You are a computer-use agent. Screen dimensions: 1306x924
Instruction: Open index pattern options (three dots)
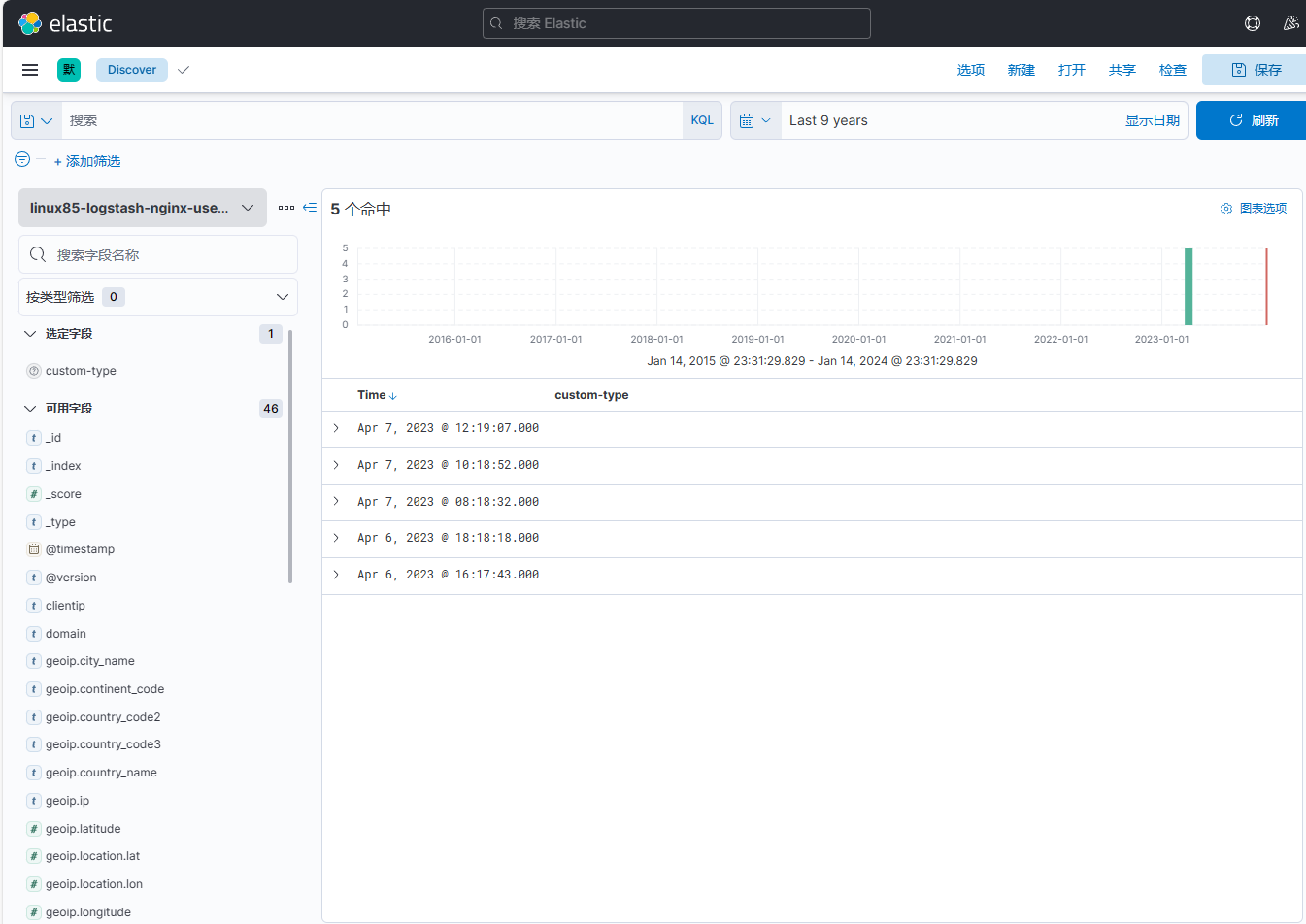tap(286, 208)
